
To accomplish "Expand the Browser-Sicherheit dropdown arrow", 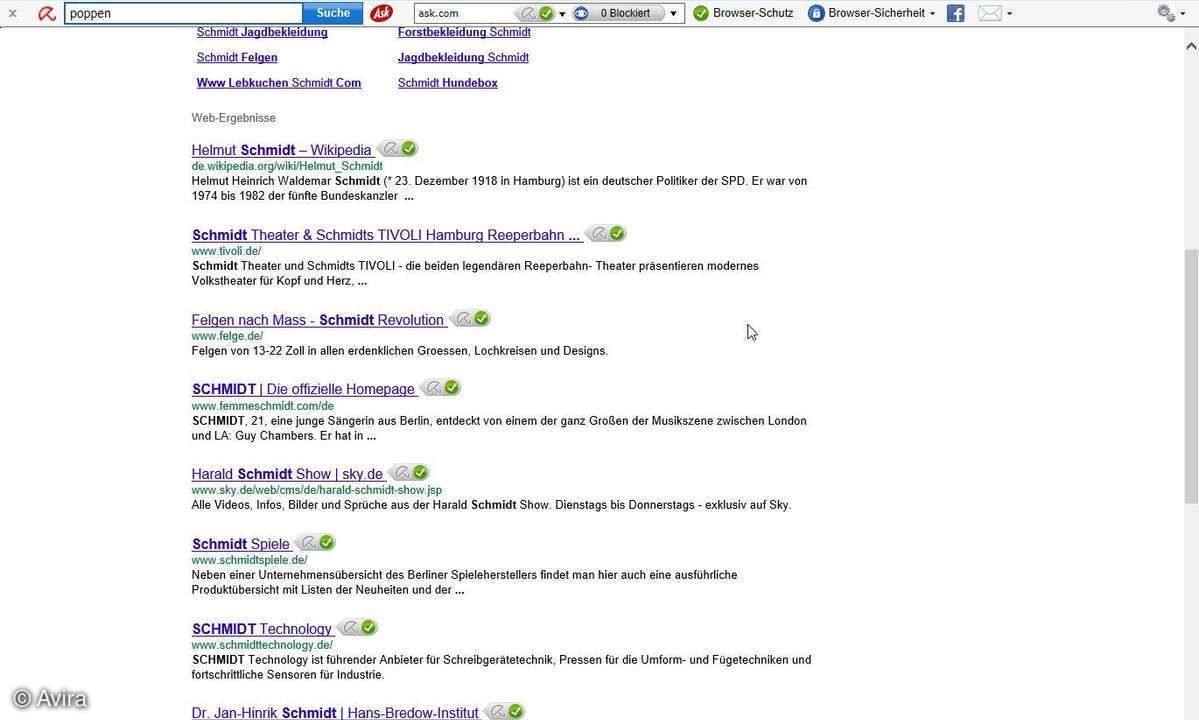I will (x=932, y=14).
